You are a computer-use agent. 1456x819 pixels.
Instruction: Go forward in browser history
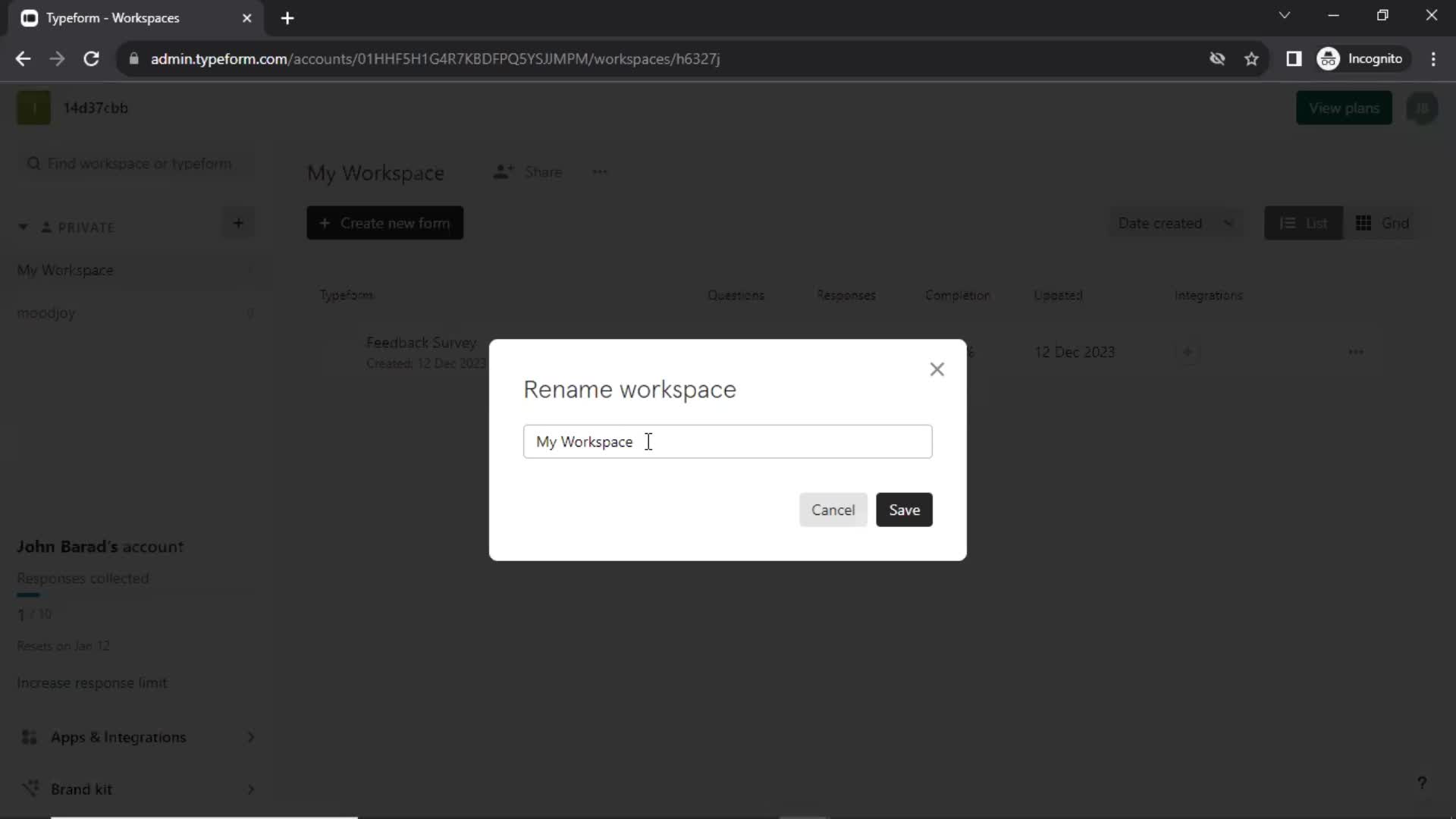pyautogui.click(x=57, y=58)
